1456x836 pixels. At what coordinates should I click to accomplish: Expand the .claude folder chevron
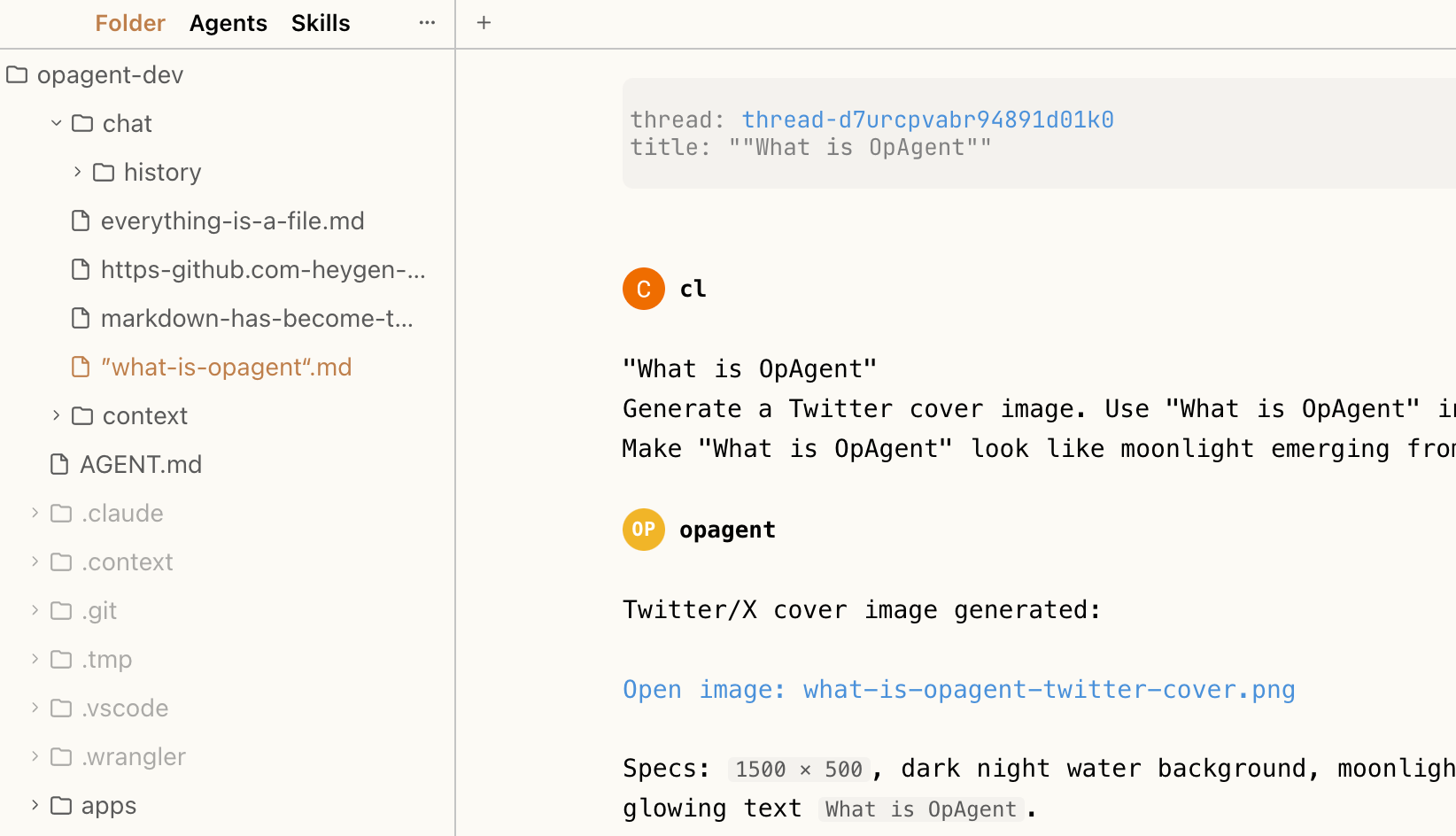(x=35, y=513)
